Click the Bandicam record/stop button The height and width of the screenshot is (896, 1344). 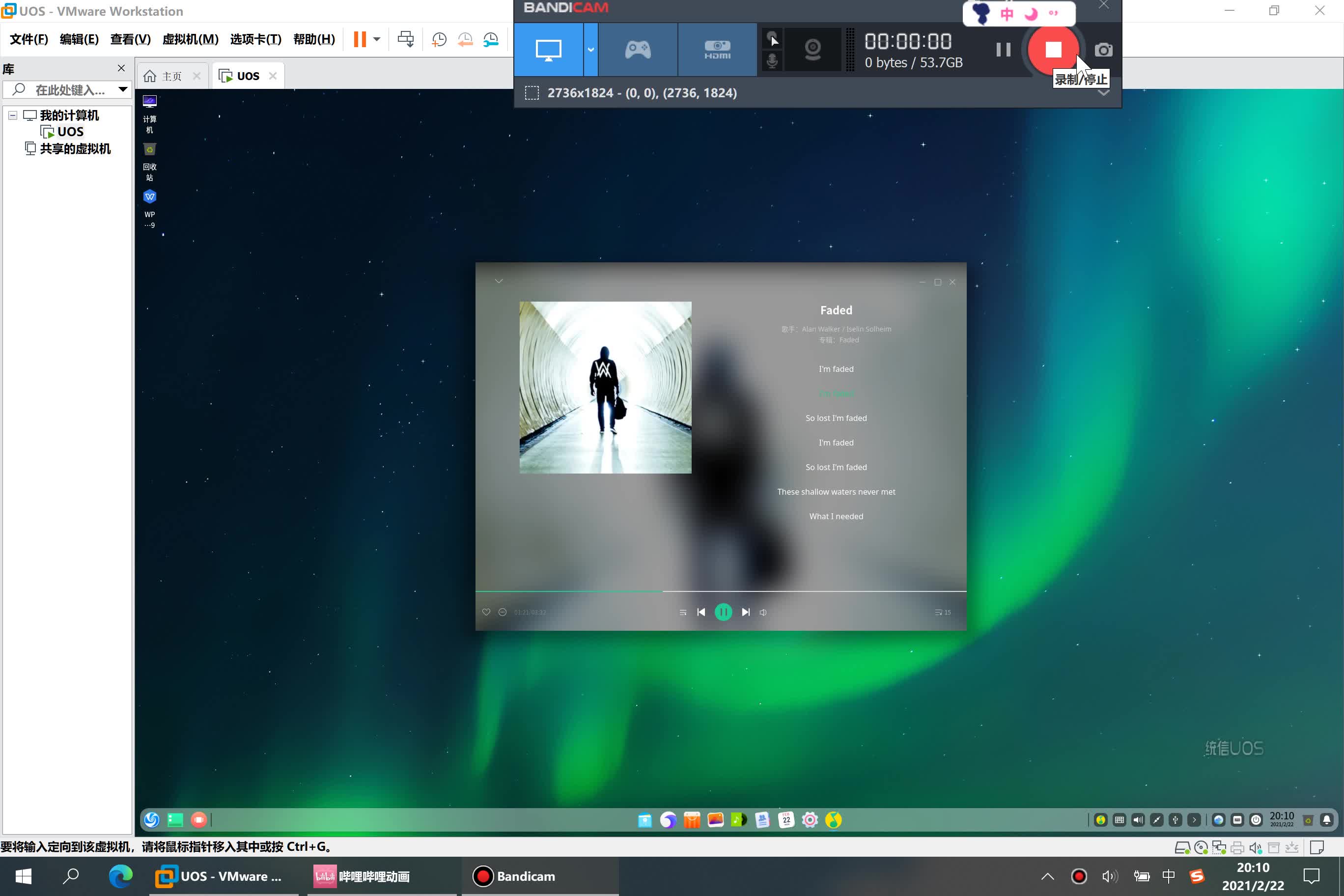1053,50
